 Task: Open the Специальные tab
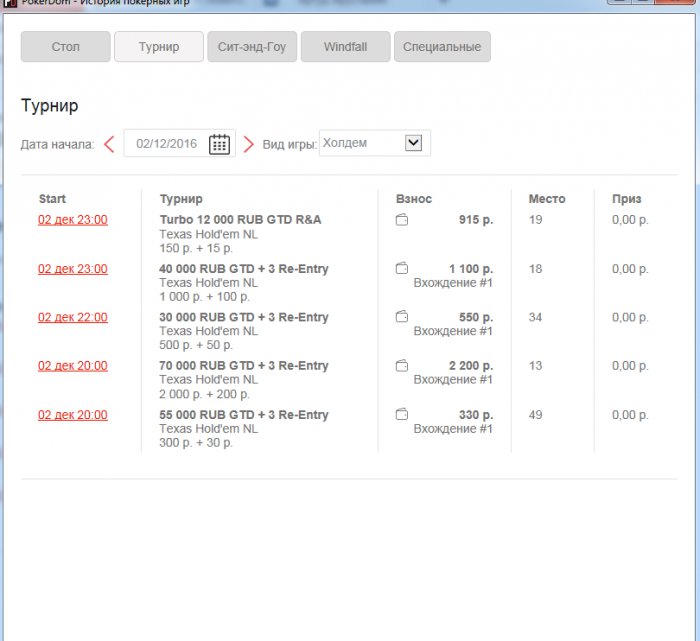(442, 46)
